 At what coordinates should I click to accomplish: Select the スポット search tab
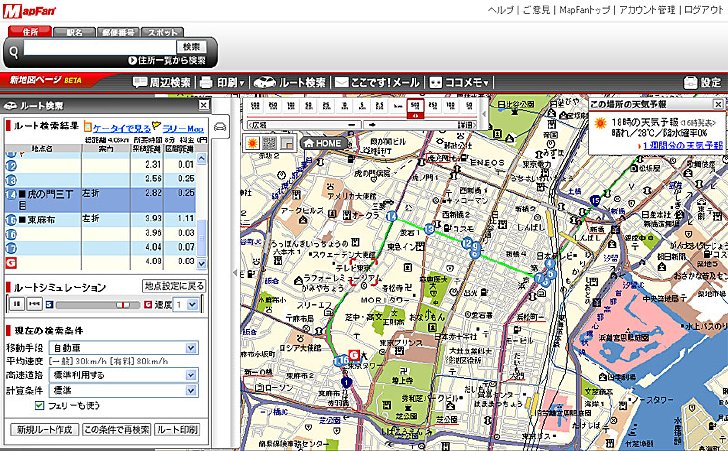click(x=162, y=32)
